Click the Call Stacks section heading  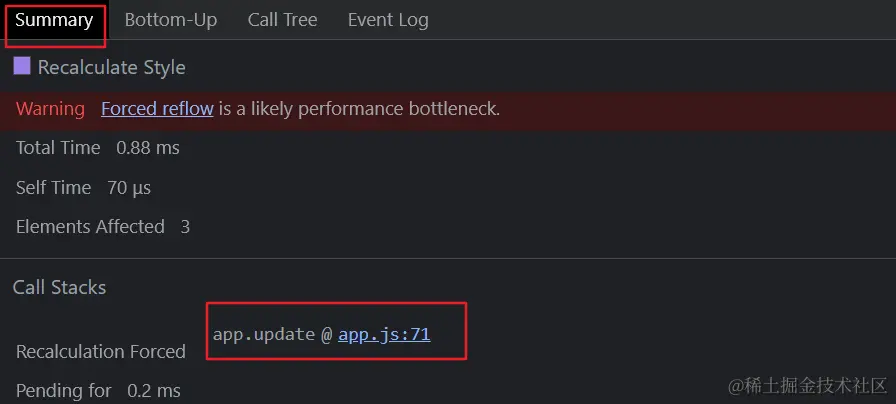(x=59, y=287)
